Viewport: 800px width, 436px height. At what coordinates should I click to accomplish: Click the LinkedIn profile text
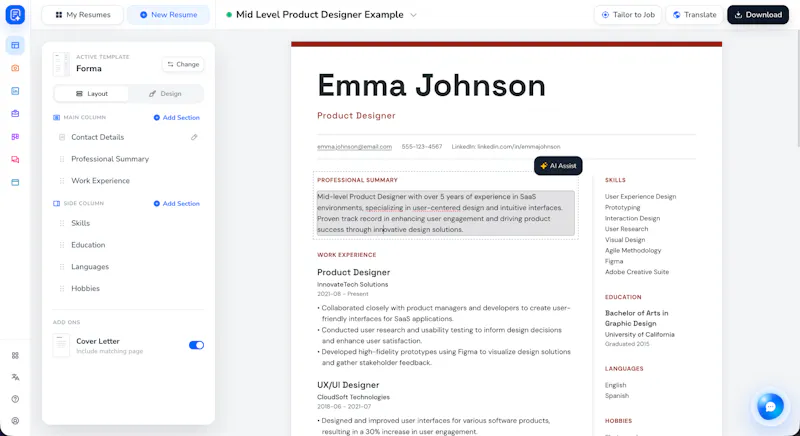pos(506,147)
